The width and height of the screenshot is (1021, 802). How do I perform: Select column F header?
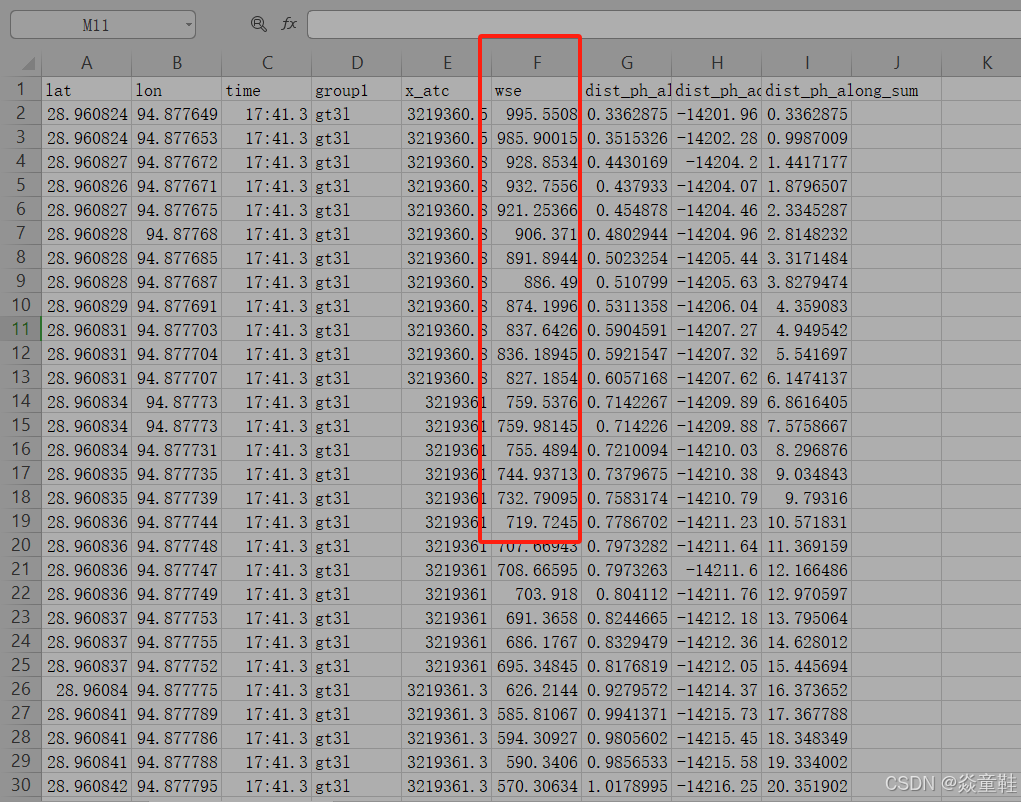coord(537,63)
